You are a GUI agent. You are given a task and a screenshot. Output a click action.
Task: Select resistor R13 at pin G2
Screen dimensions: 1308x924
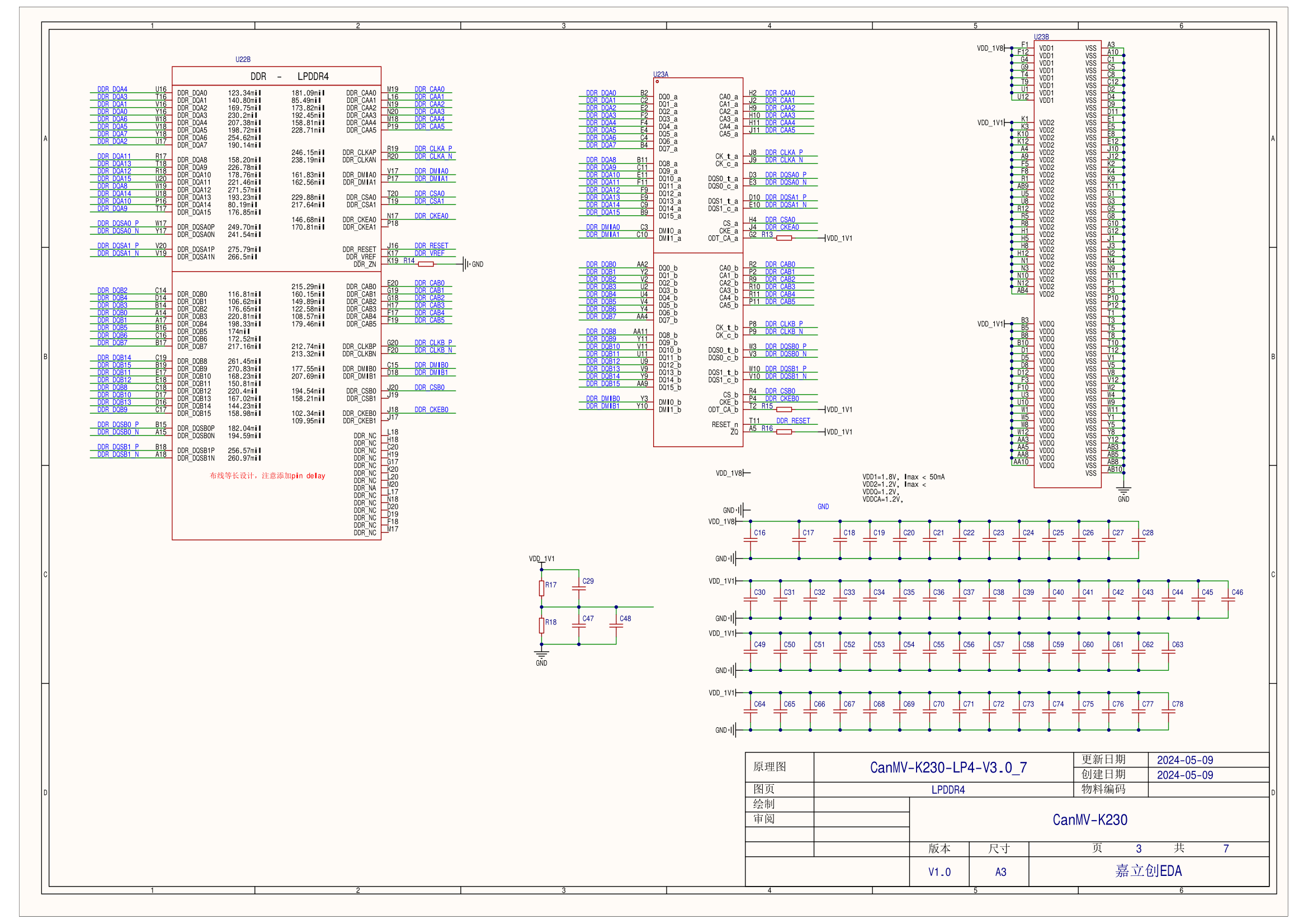784,238
